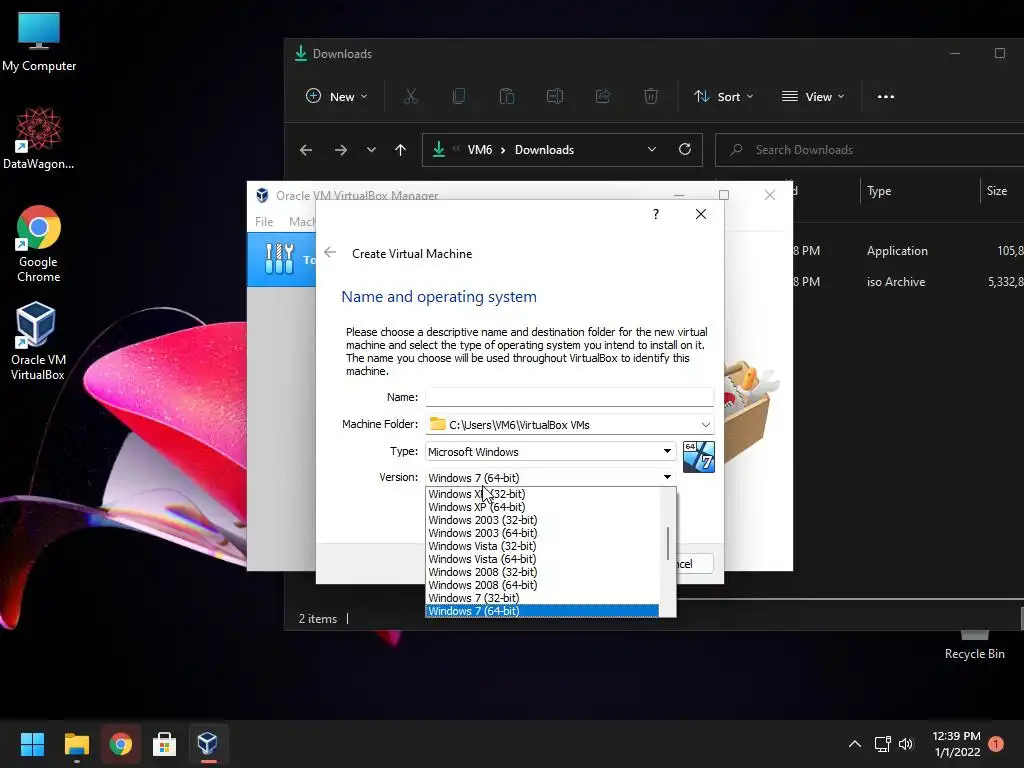Image resolution: width=1024 pixels, height=768 pixels.
Task: Select Windows 7 (32-bit) entry
Action: (x=542, y=599)
